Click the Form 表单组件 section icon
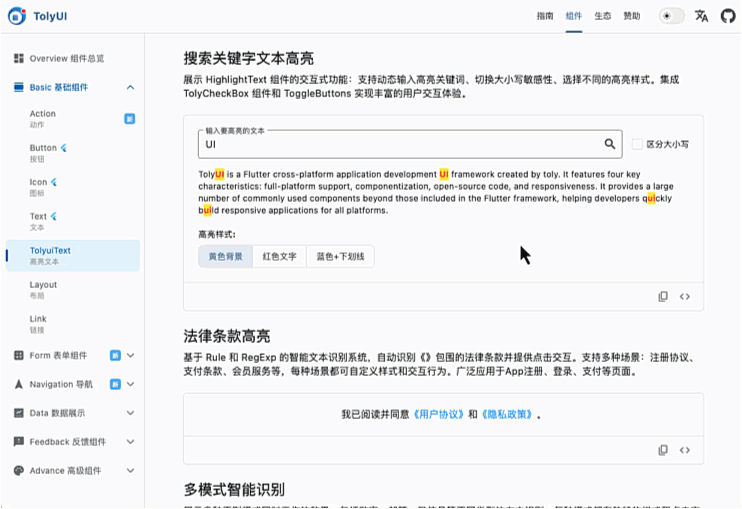The height and width of the screenshot is (509, 742). (x=18, y=355)
